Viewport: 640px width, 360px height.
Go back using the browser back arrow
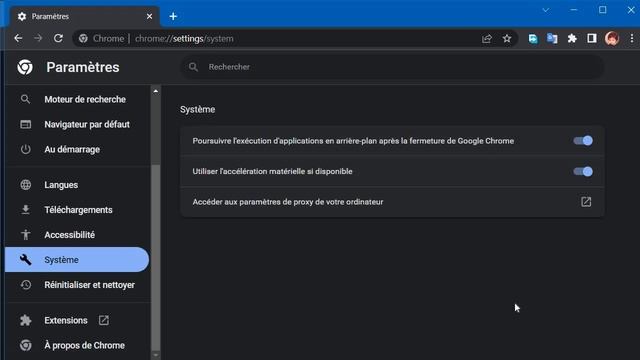click(x=18, y=38)
